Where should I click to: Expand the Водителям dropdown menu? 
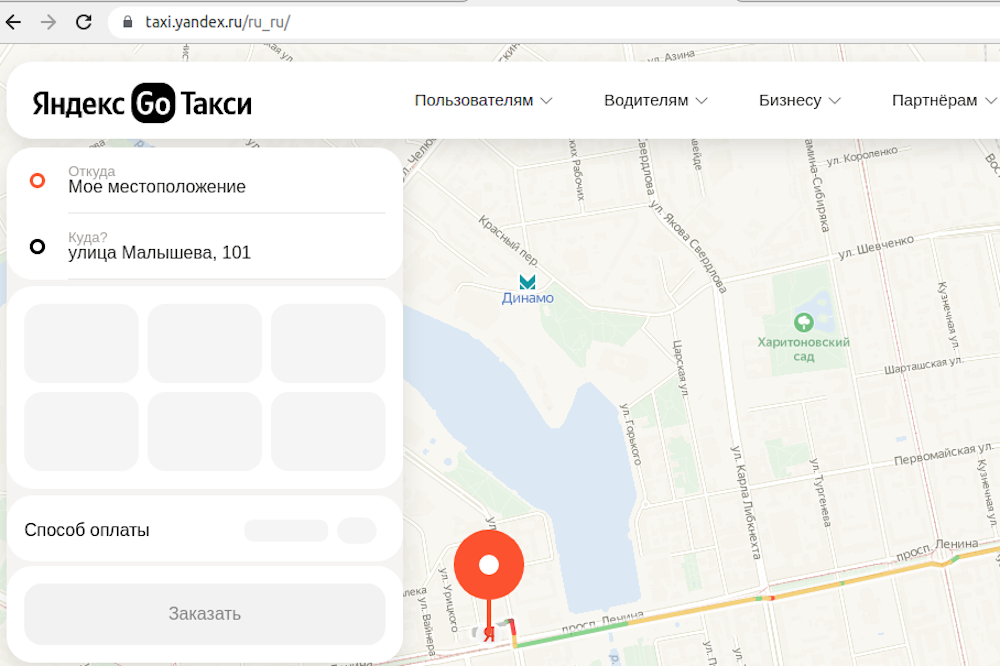[x=656, y=100]
